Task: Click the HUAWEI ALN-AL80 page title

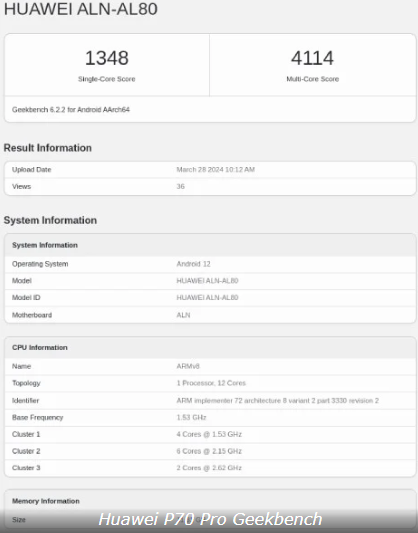Action: (81, 8)
